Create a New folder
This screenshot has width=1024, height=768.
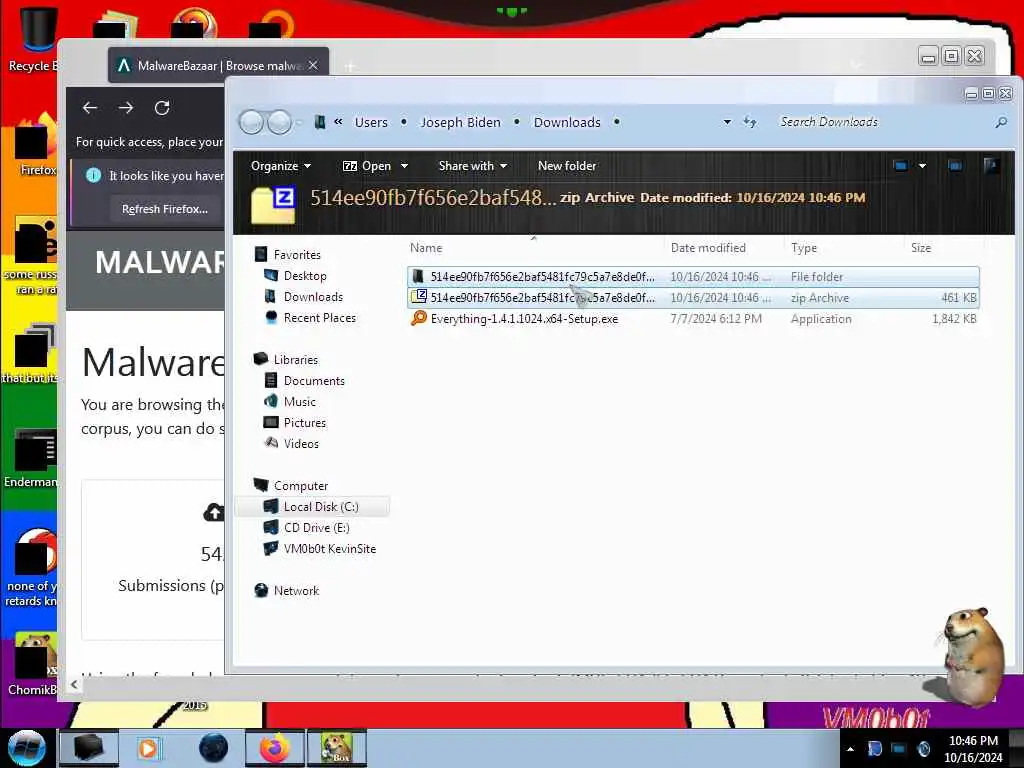click(x=567, y=166)
